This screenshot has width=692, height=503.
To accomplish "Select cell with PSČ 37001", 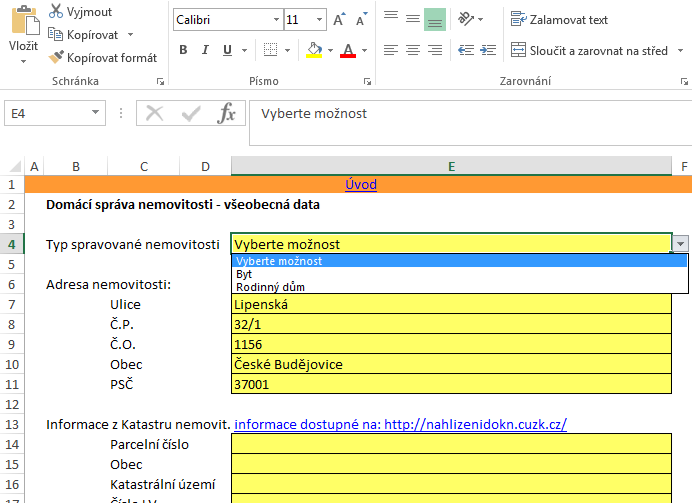I will pyautogui.click(x=451, y=384).
